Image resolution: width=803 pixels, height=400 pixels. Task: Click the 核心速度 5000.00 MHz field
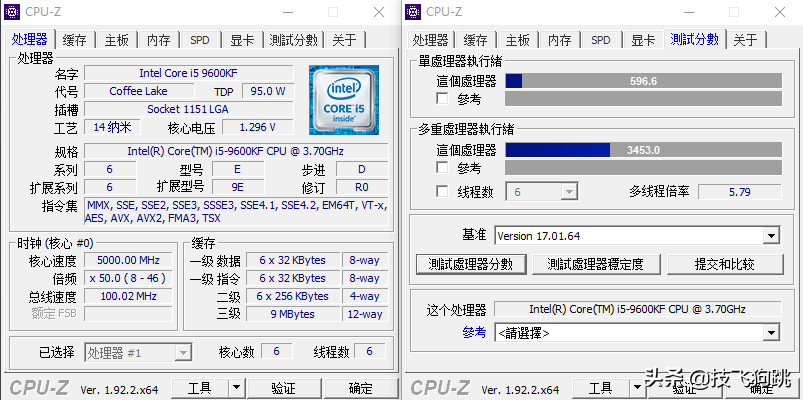point(127,261)
